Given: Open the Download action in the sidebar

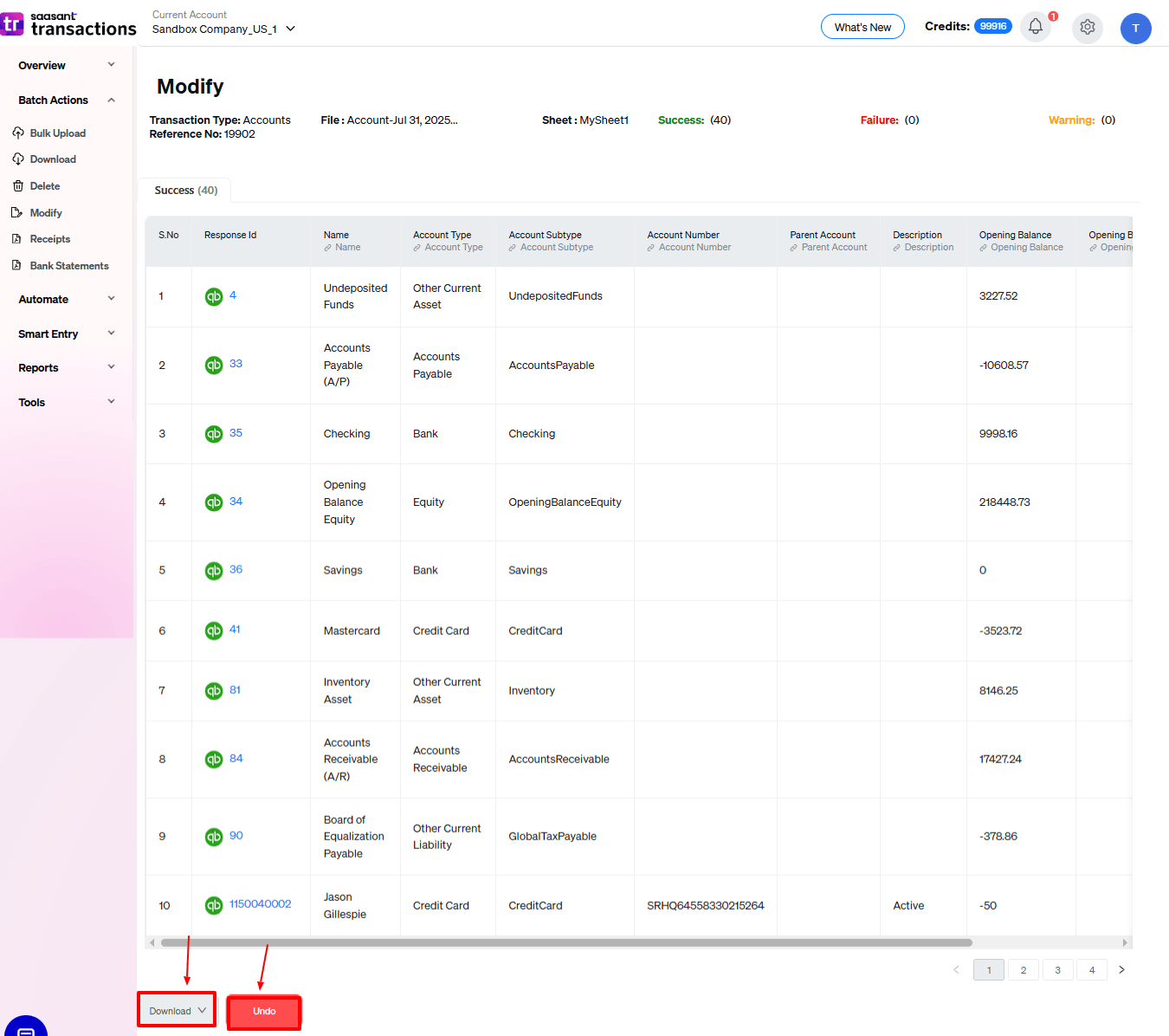Looking at the screenshot, I should tap(53, 159).
